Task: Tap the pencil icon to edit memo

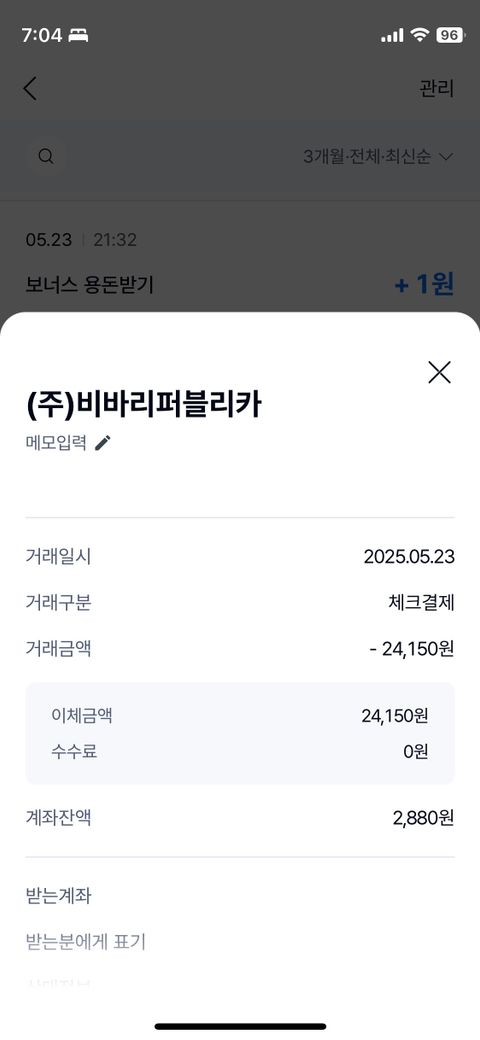Action: pos(102,443)
